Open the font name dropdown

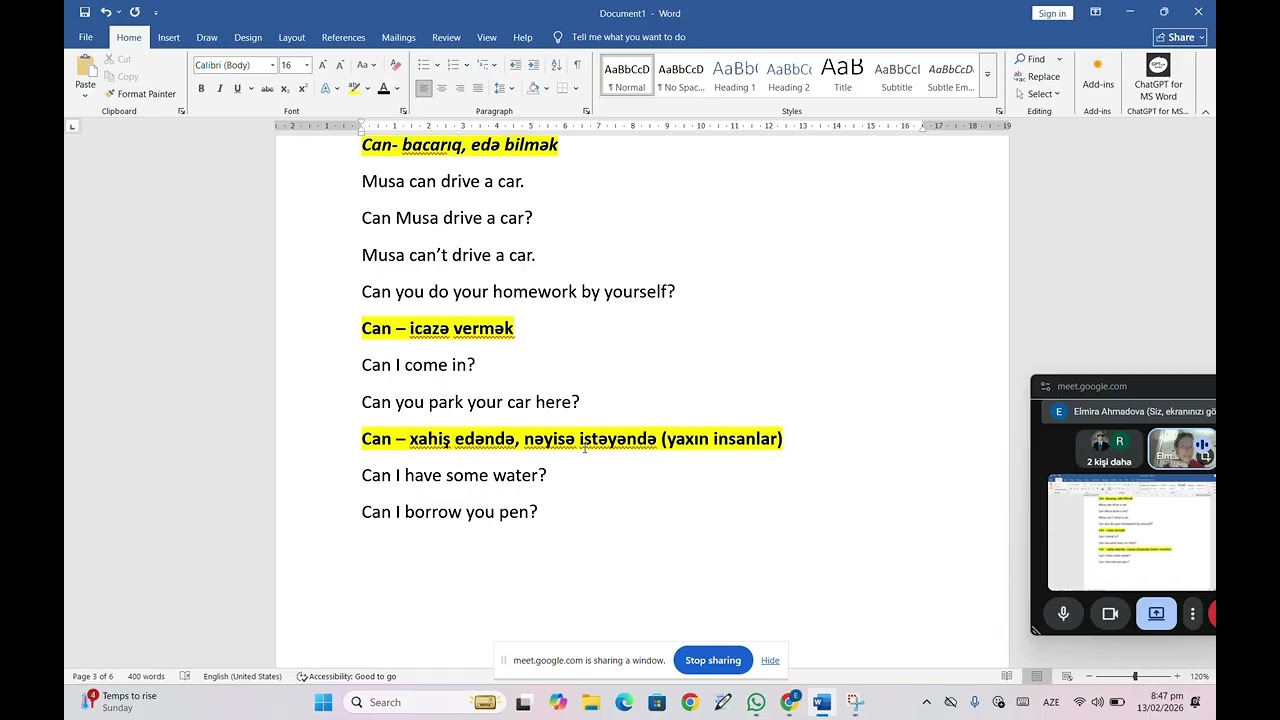point(272,65)
